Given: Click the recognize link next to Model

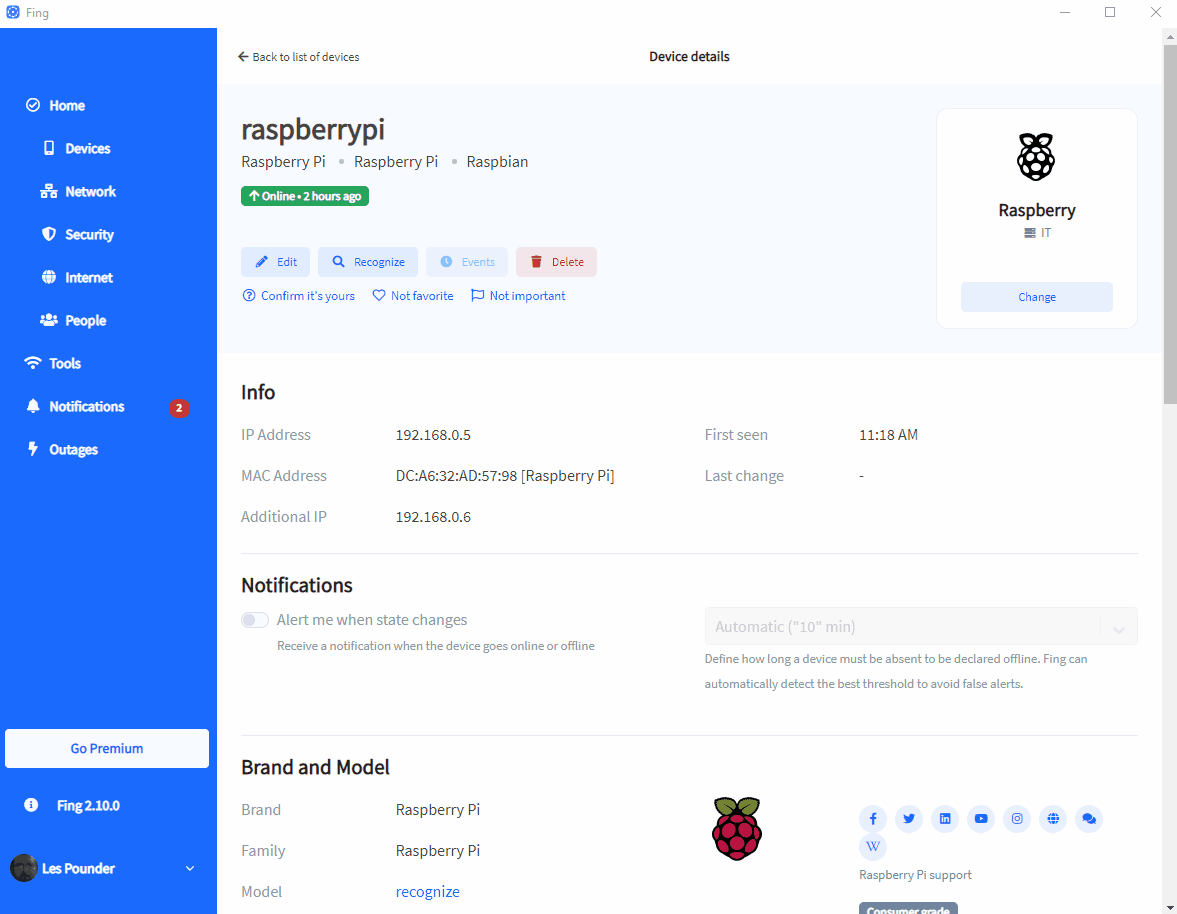Looking at the screenshot, I should point(428,891).
